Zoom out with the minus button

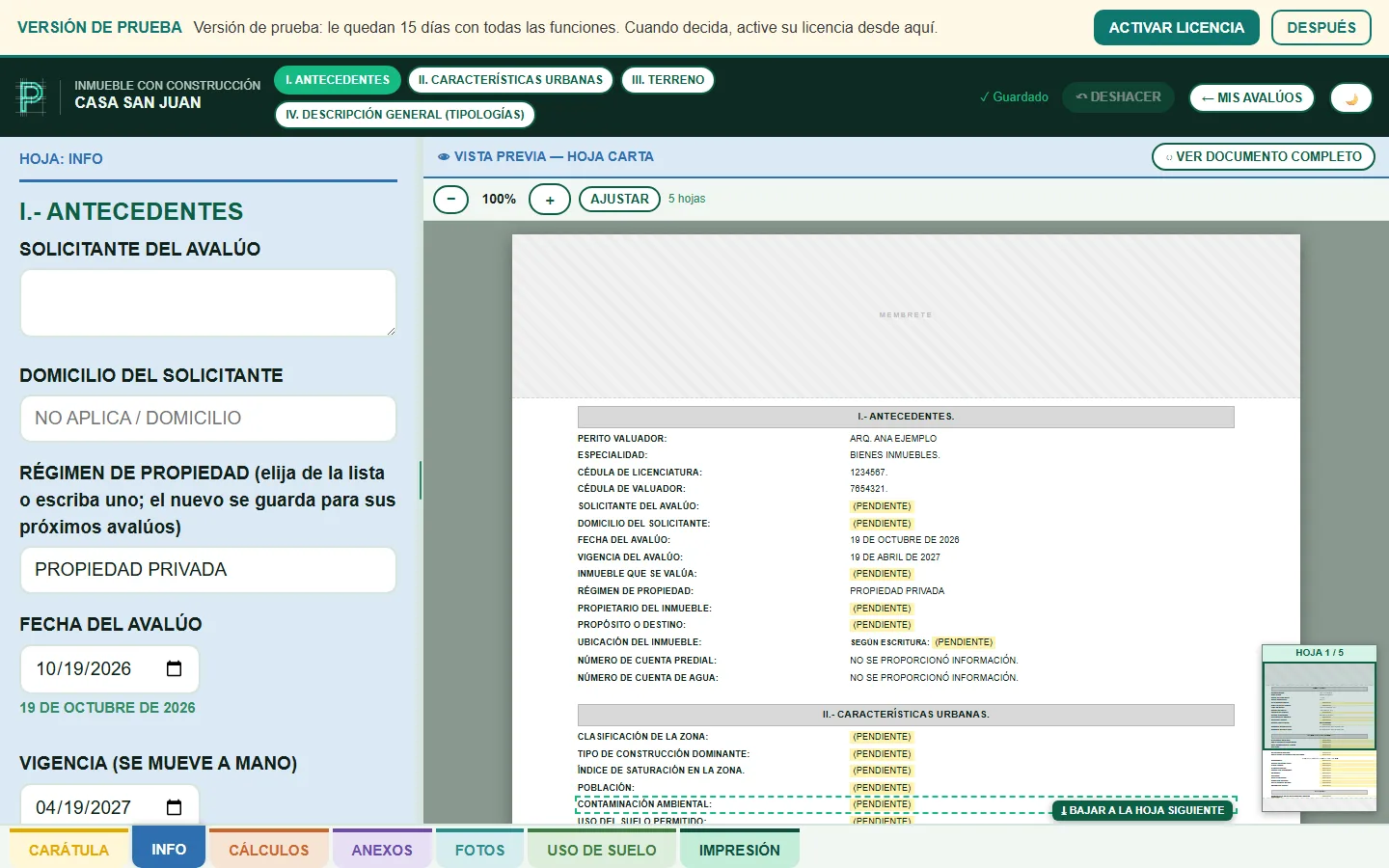[450, 200]
